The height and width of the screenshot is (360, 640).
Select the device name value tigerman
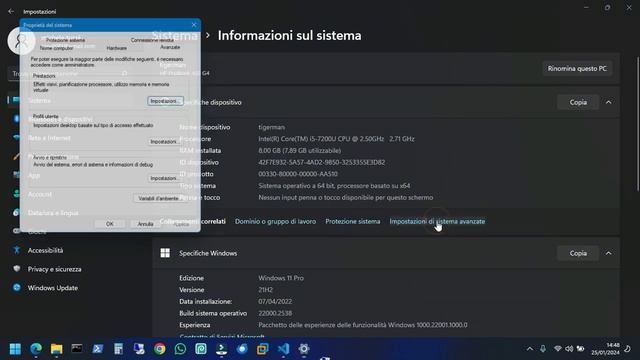[271, 127]
